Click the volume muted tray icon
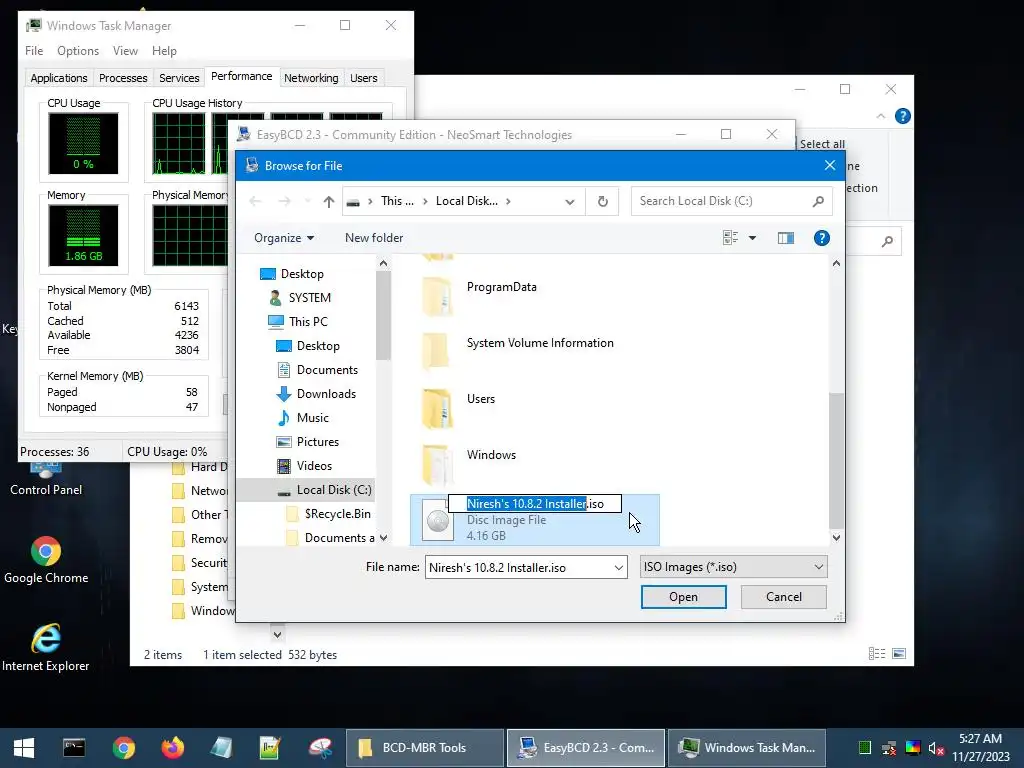 tap(936, 748)
